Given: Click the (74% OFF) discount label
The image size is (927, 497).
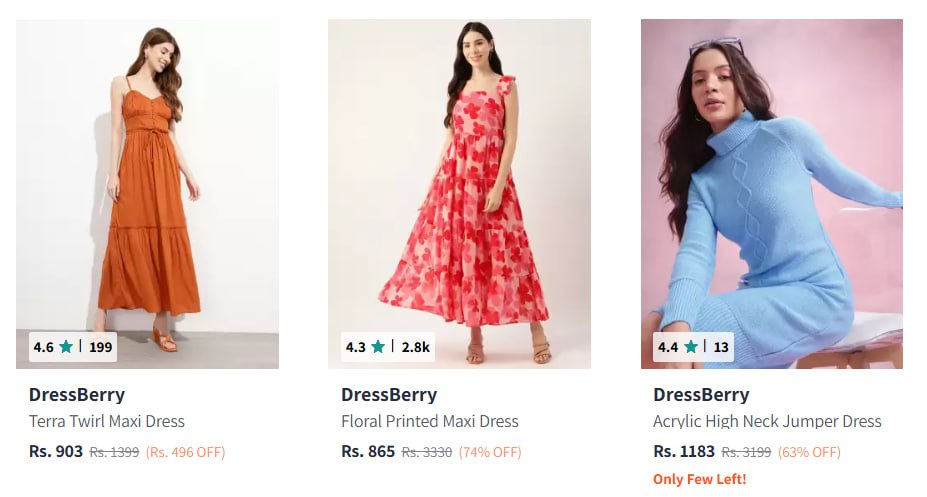Looking at the screenshot, I should (490, 452).
